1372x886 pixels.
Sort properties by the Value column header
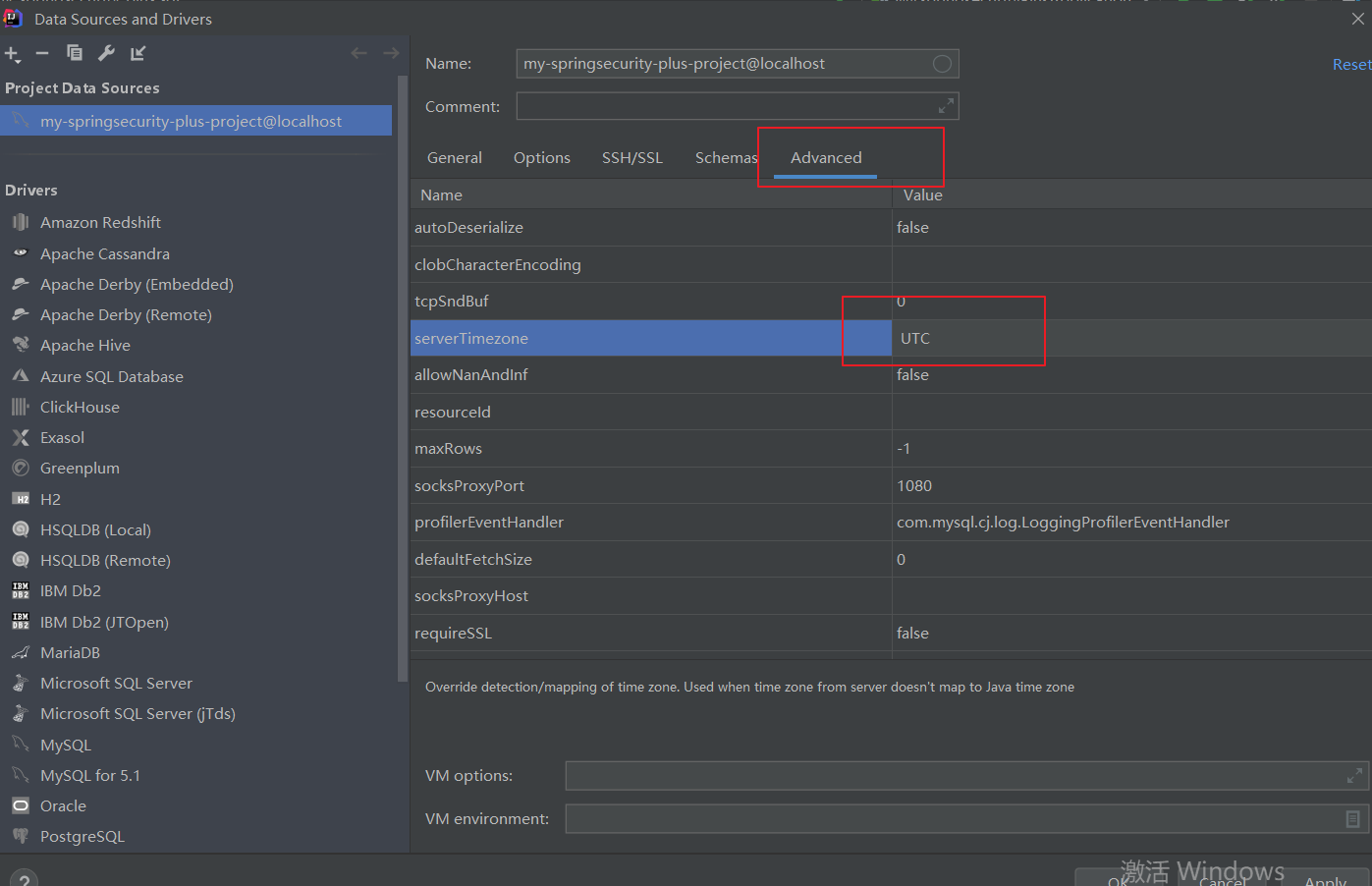[x=1131, y=194]
